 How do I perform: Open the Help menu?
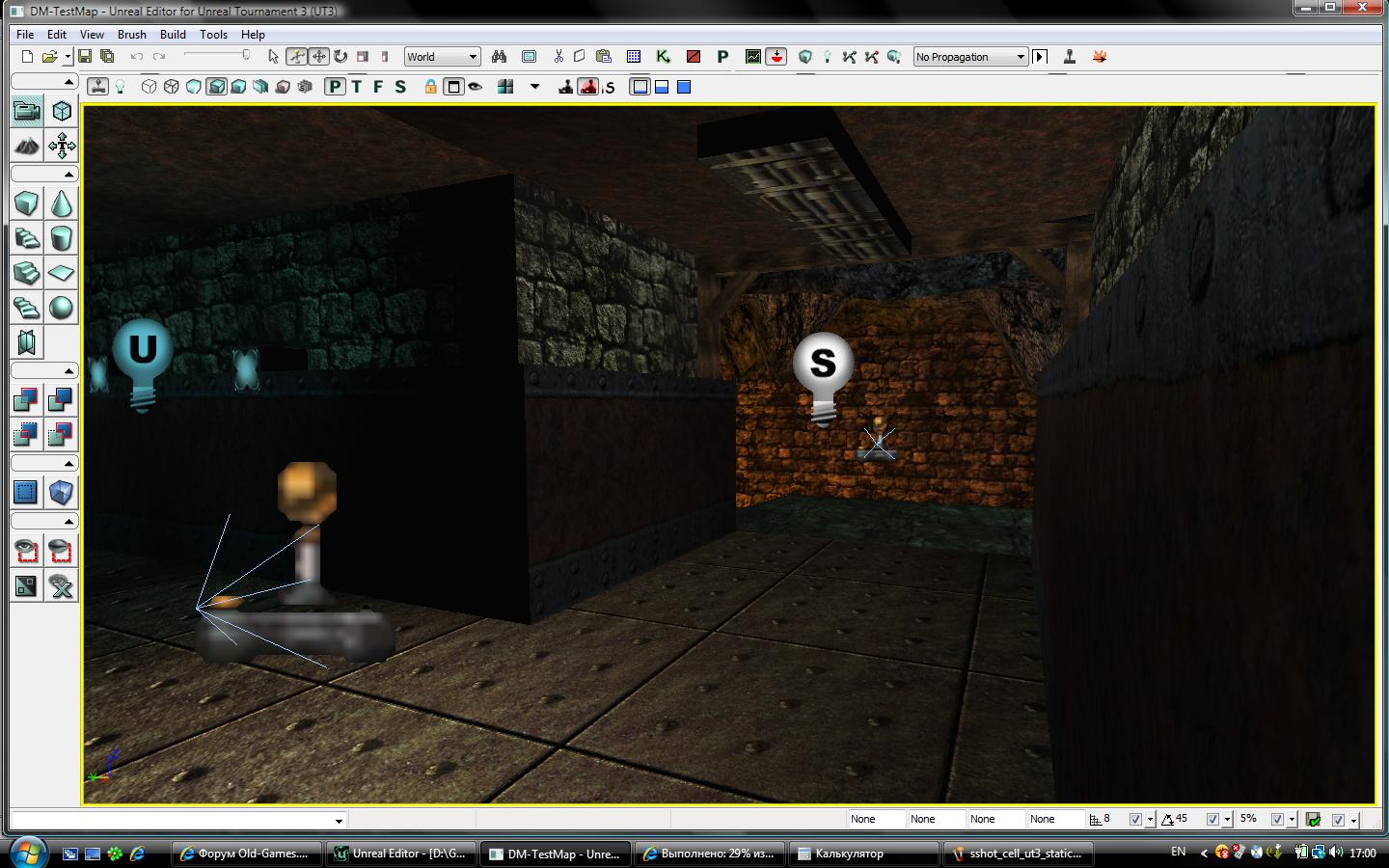pos(253,34)
